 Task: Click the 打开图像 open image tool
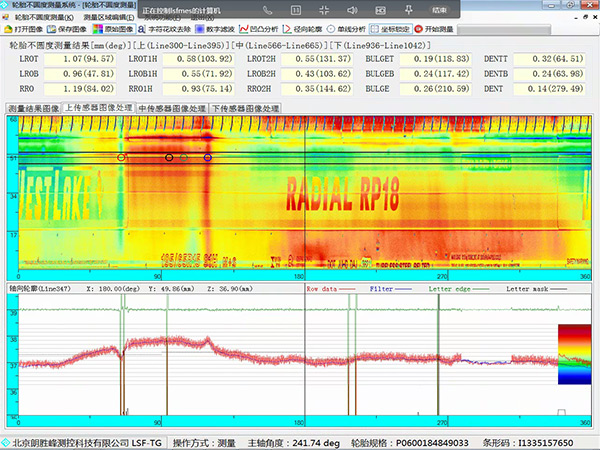point(23,29)
